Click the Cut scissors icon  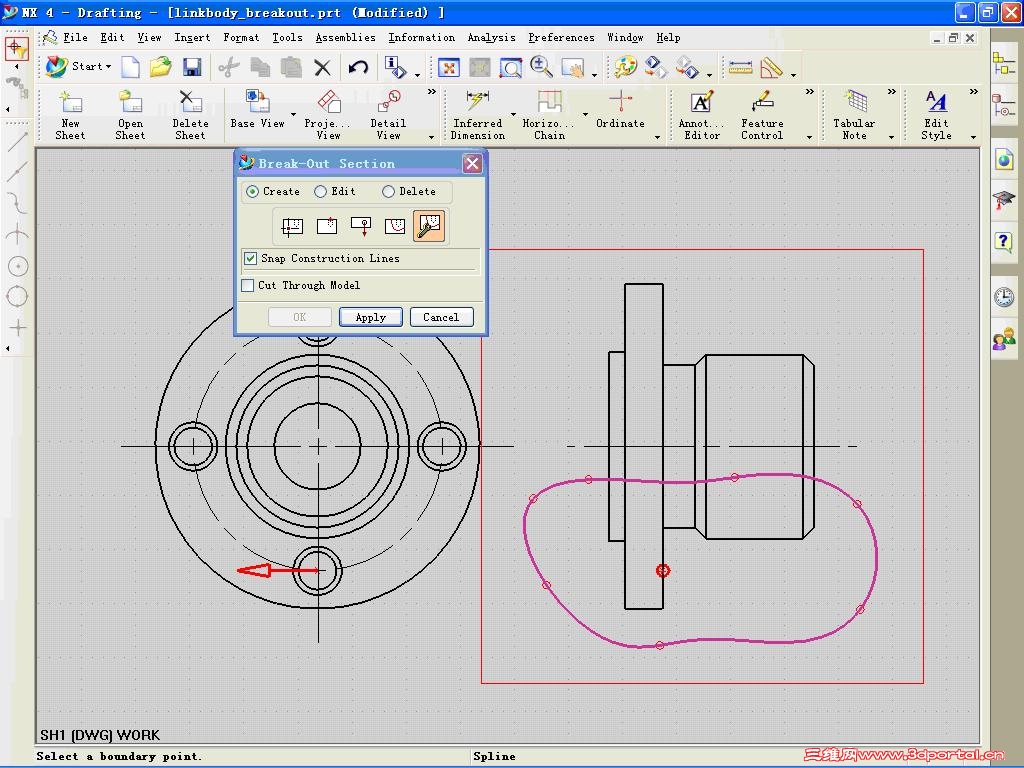point(229,67)
